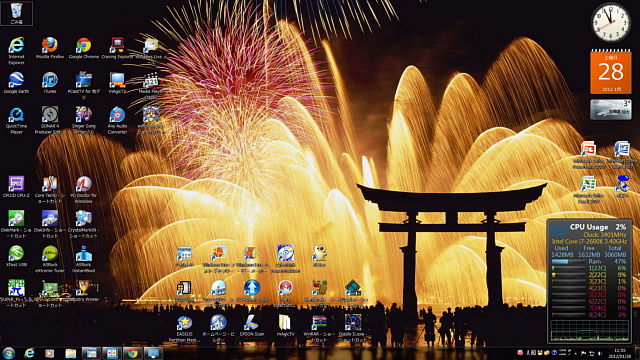Open the EASEUS Partition Master shortcut
The height and width of the screenshot is (360, 640).
pos(184,329)
